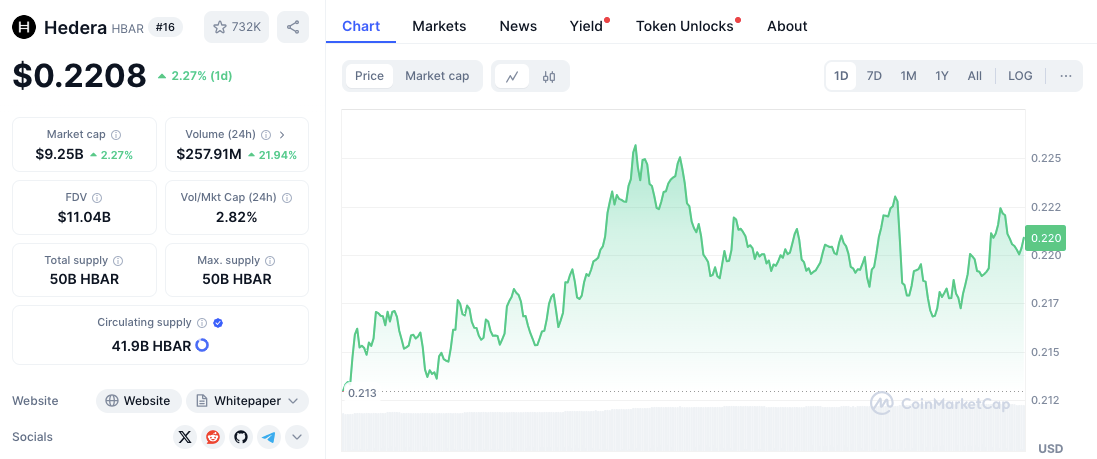Click the #16 rank badge

166,27
